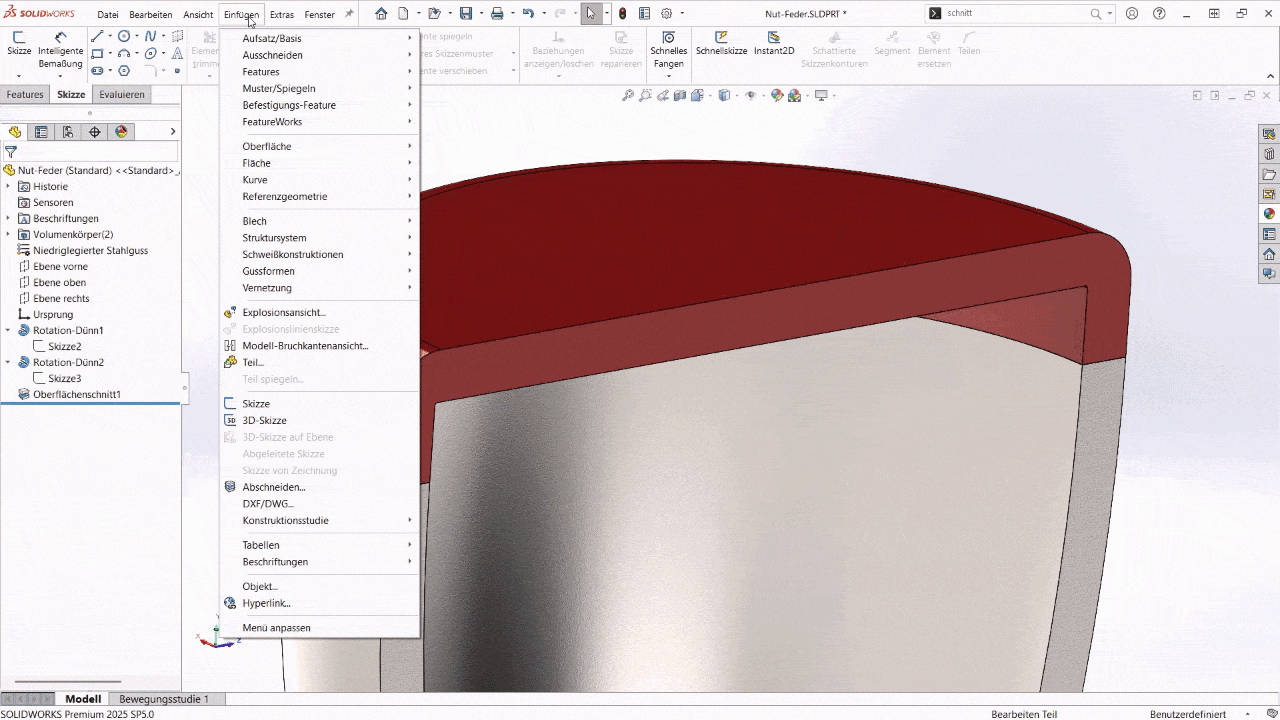Toggle the DisplayManager panel tab
Screen dimensions: 1280x720
[x=121, y=131]
